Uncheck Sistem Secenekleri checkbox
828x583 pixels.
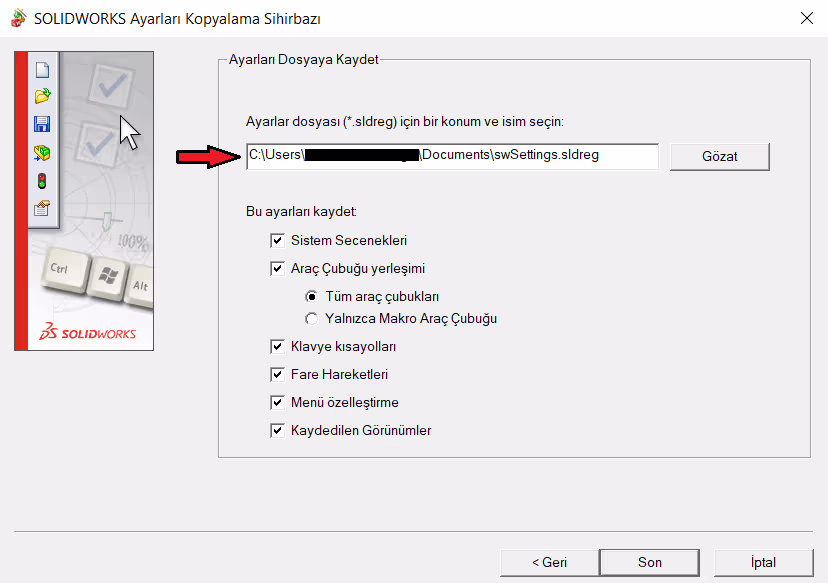click(277, 241)
